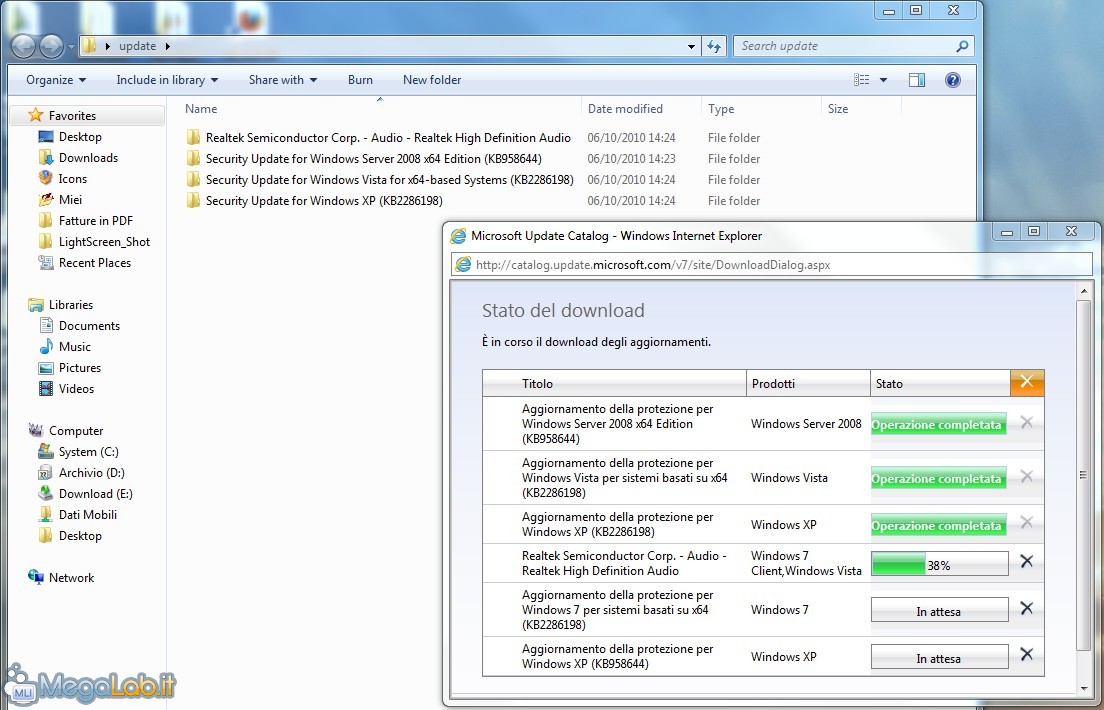The width and height of the screenshot is (1104, 710).
Task: Open Miei favorite link
Action: point(70,199)
